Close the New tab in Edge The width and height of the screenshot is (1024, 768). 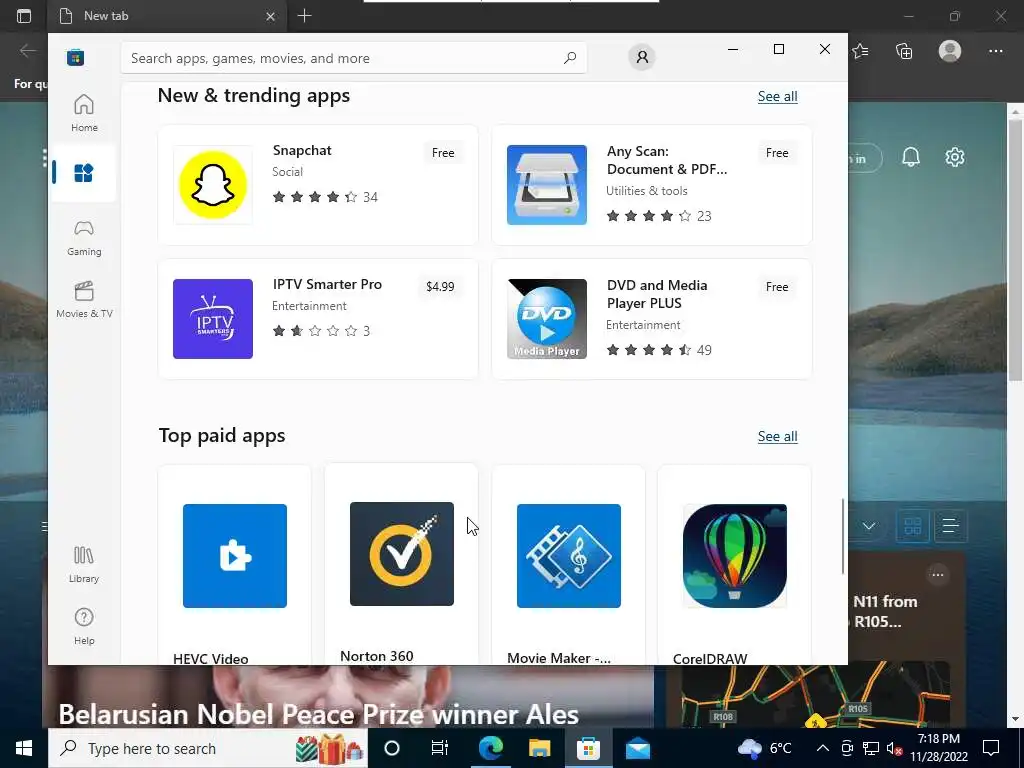(270, 16)
